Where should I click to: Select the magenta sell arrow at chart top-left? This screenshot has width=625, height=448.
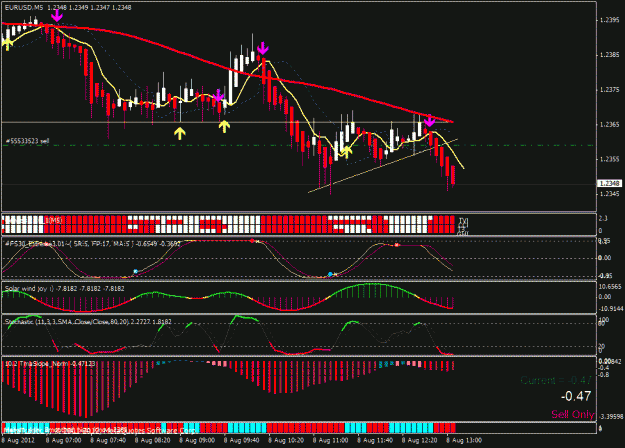[x=57, y=16]
